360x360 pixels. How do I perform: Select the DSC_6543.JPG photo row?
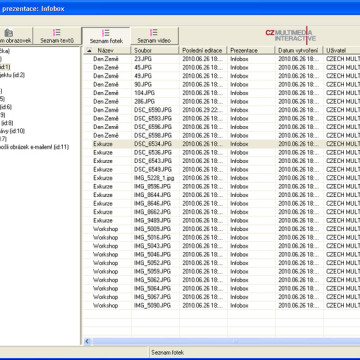pos(221,161)
